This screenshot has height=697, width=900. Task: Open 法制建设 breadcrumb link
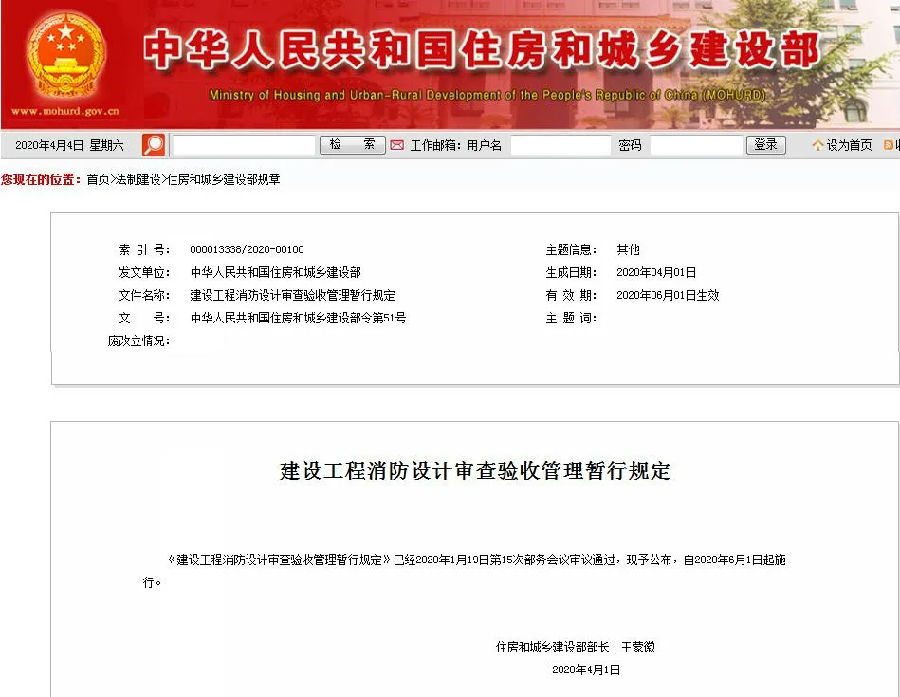(138, 180)
